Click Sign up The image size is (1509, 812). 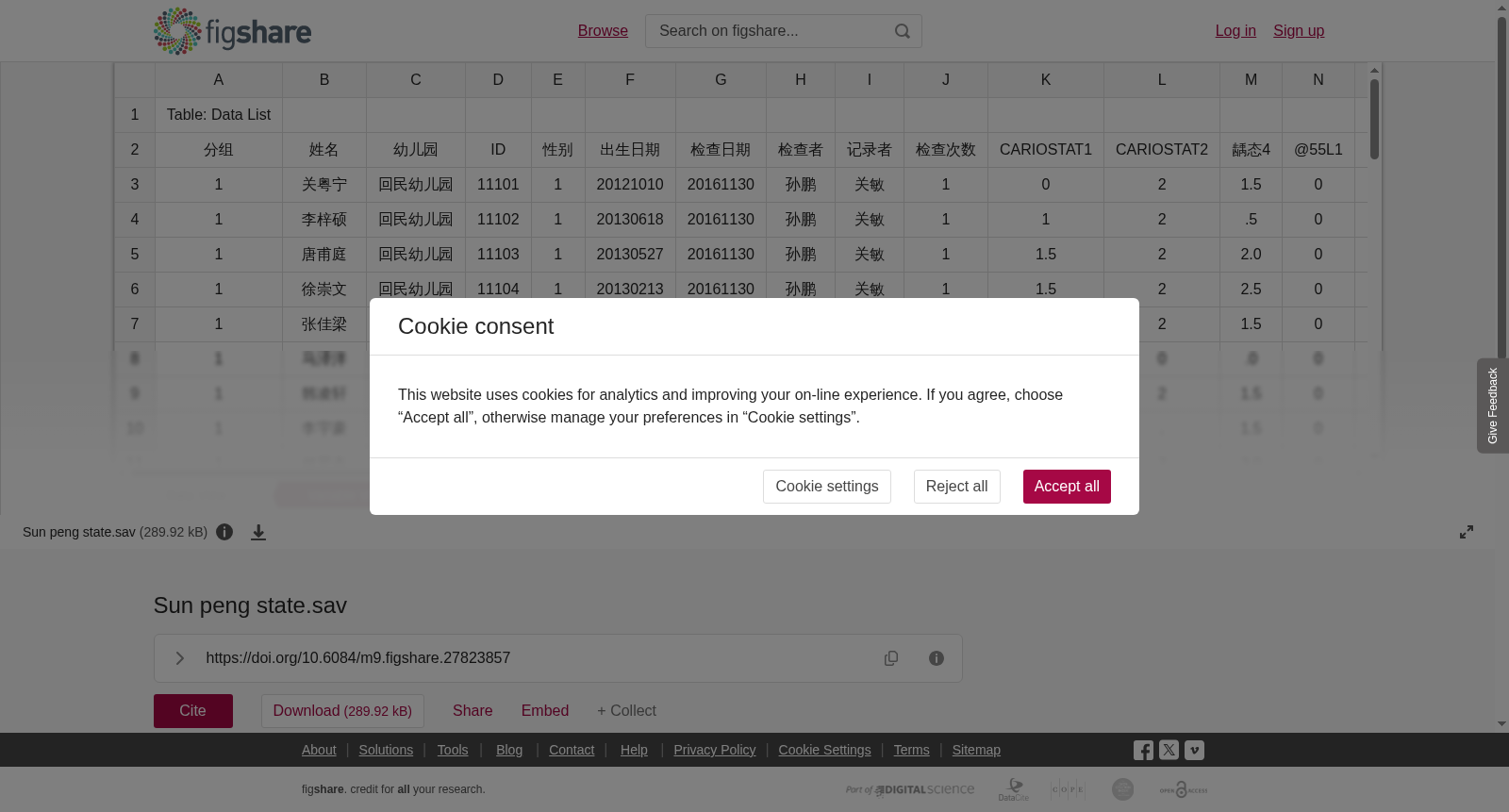1299,31
